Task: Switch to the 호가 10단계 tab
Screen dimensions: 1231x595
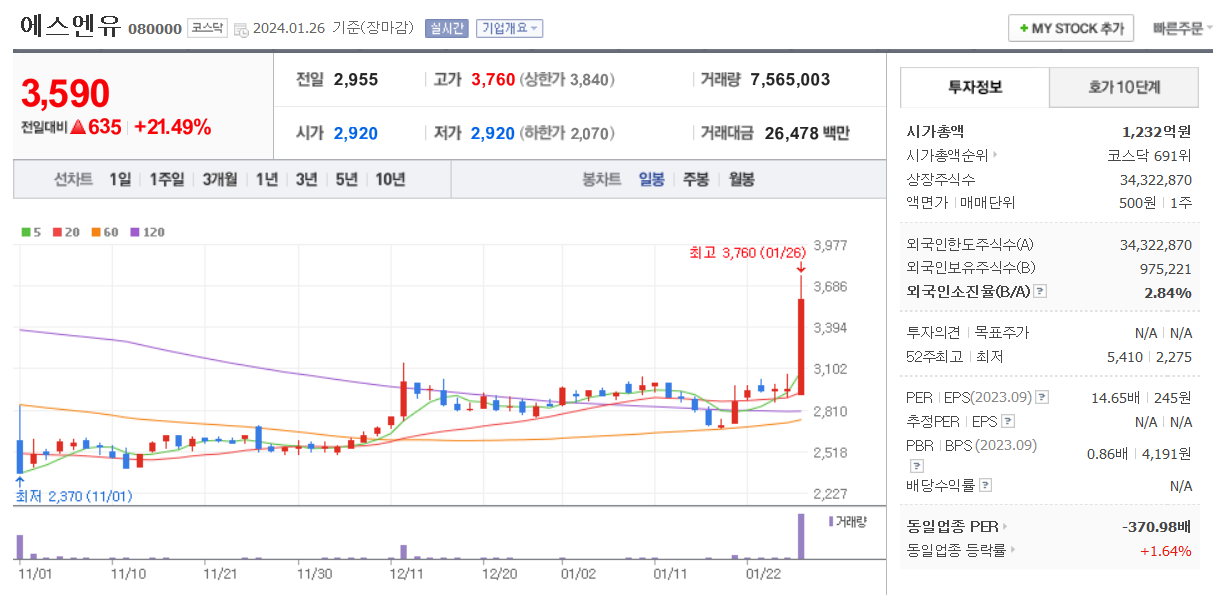Action: 1123,88
